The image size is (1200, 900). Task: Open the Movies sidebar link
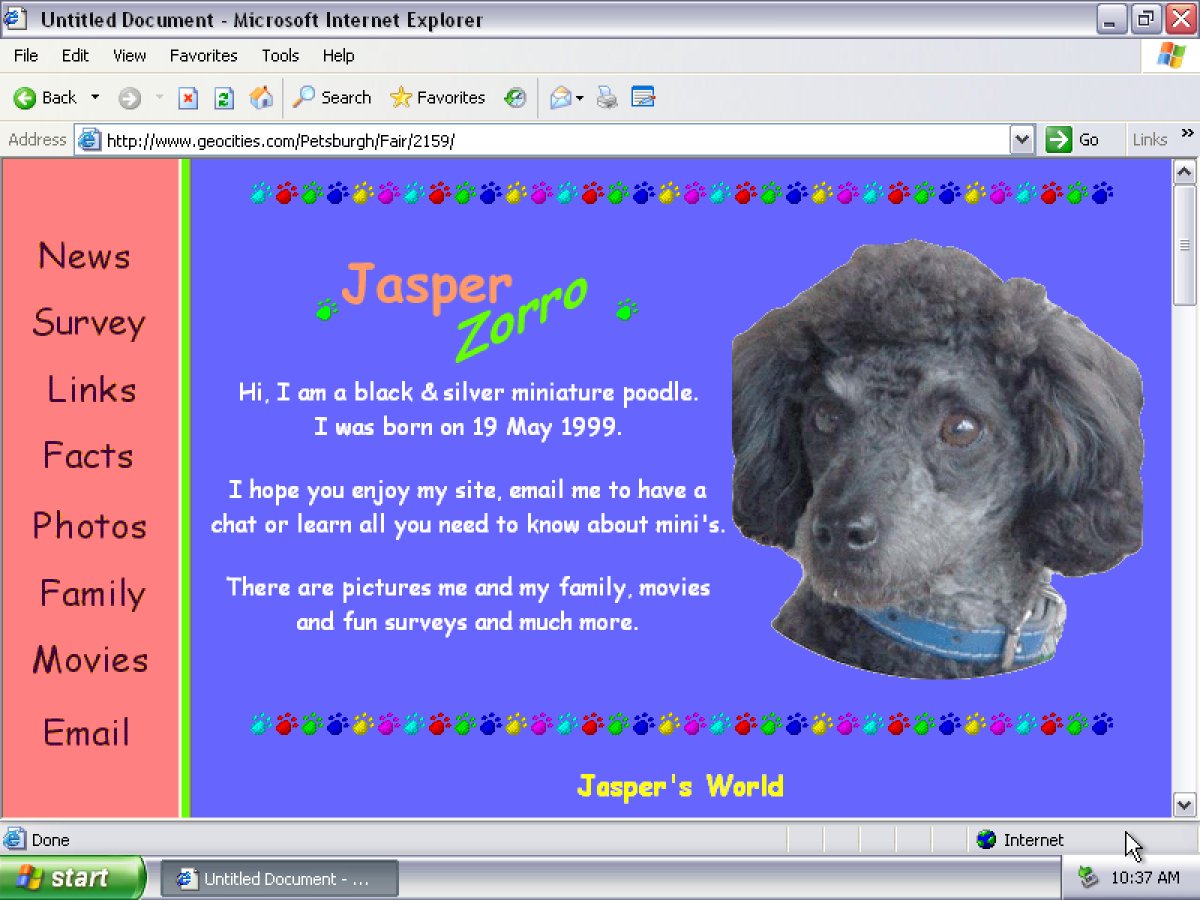[90, 660]
